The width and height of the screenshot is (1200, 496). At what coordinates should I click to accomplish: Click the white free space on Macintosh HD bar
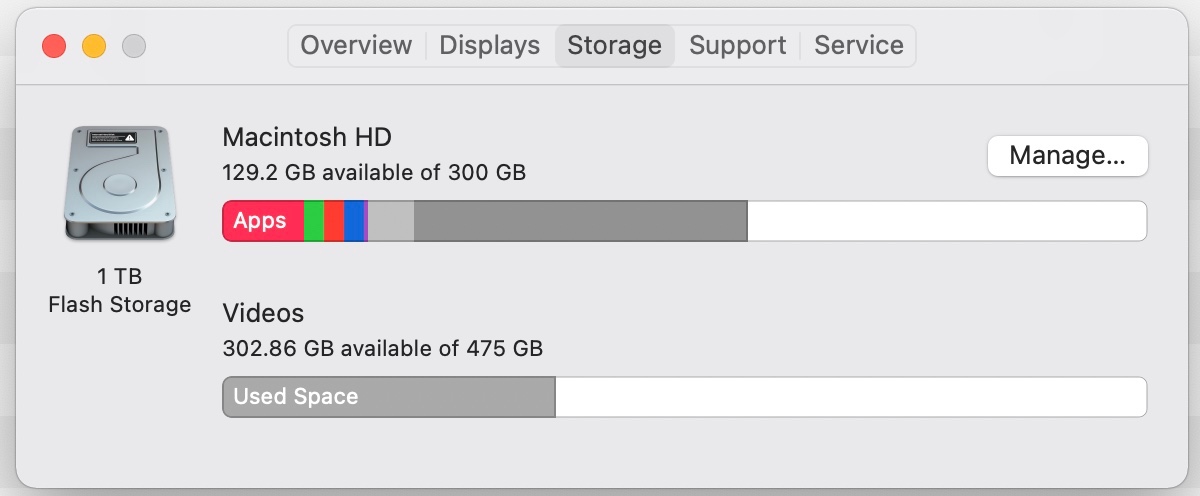coord(945,221)
